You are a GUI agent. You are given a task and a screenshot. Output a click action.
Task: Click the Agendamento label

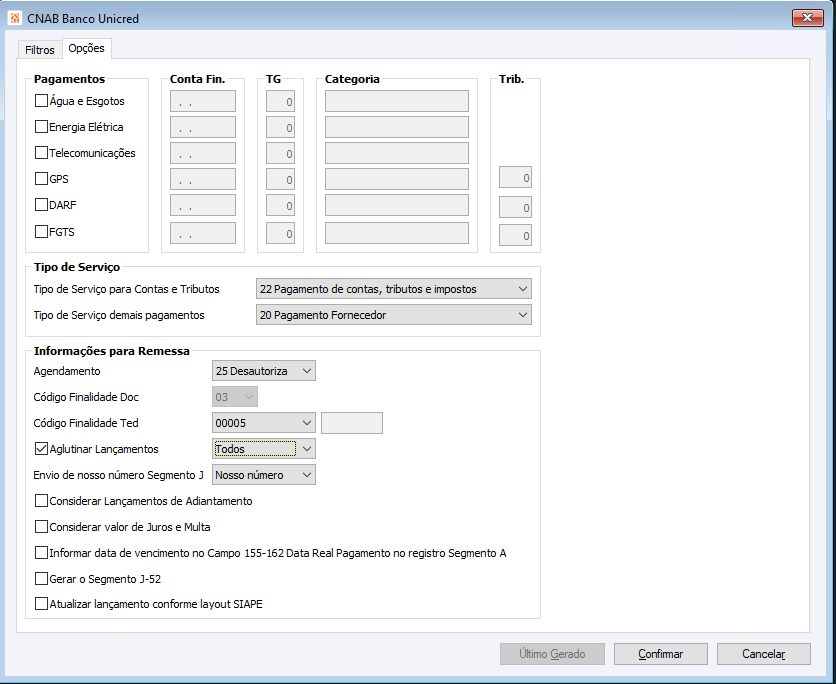click(x=67, y=371)
